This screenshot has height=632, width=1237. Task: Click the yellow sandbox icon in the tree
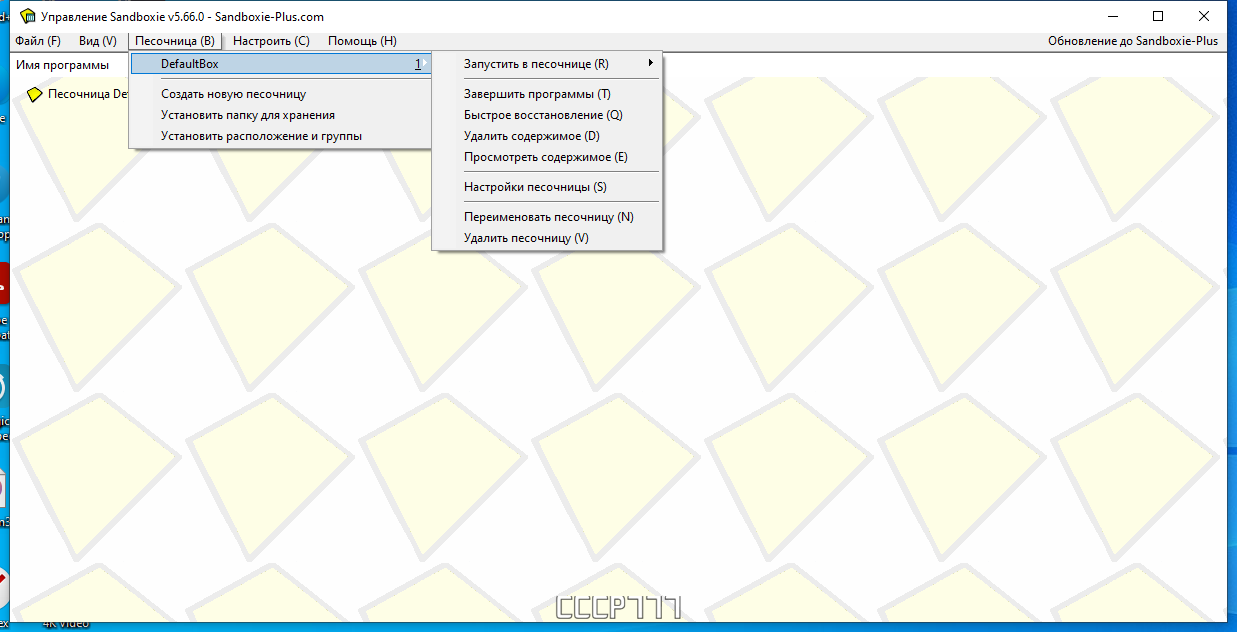point(34,94)
